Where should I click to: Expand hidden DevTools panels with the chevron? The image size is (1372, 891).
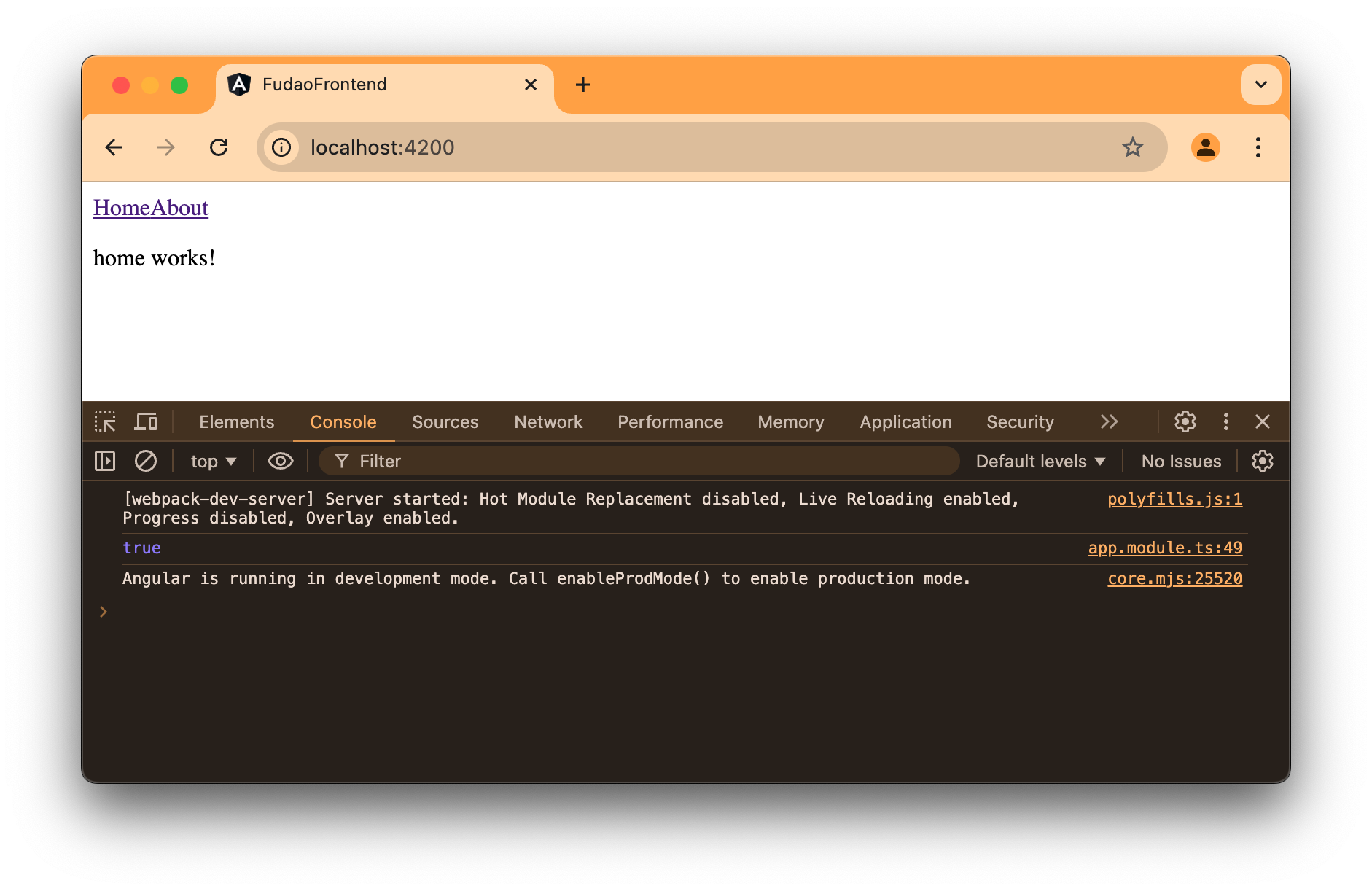click(1110, 421)
